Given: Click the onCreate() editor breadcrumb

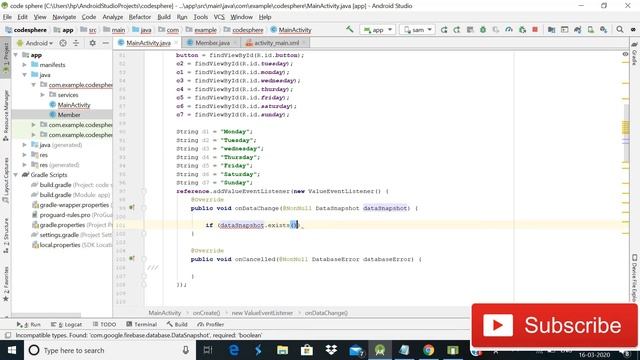Looking at the screenshot, I should point(207,313).
